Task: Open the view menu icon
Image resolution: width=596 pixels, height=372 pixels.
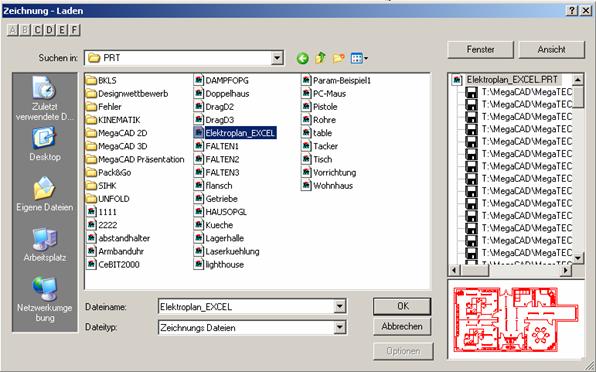Action: pyautogui.click(x=359, y=58)
